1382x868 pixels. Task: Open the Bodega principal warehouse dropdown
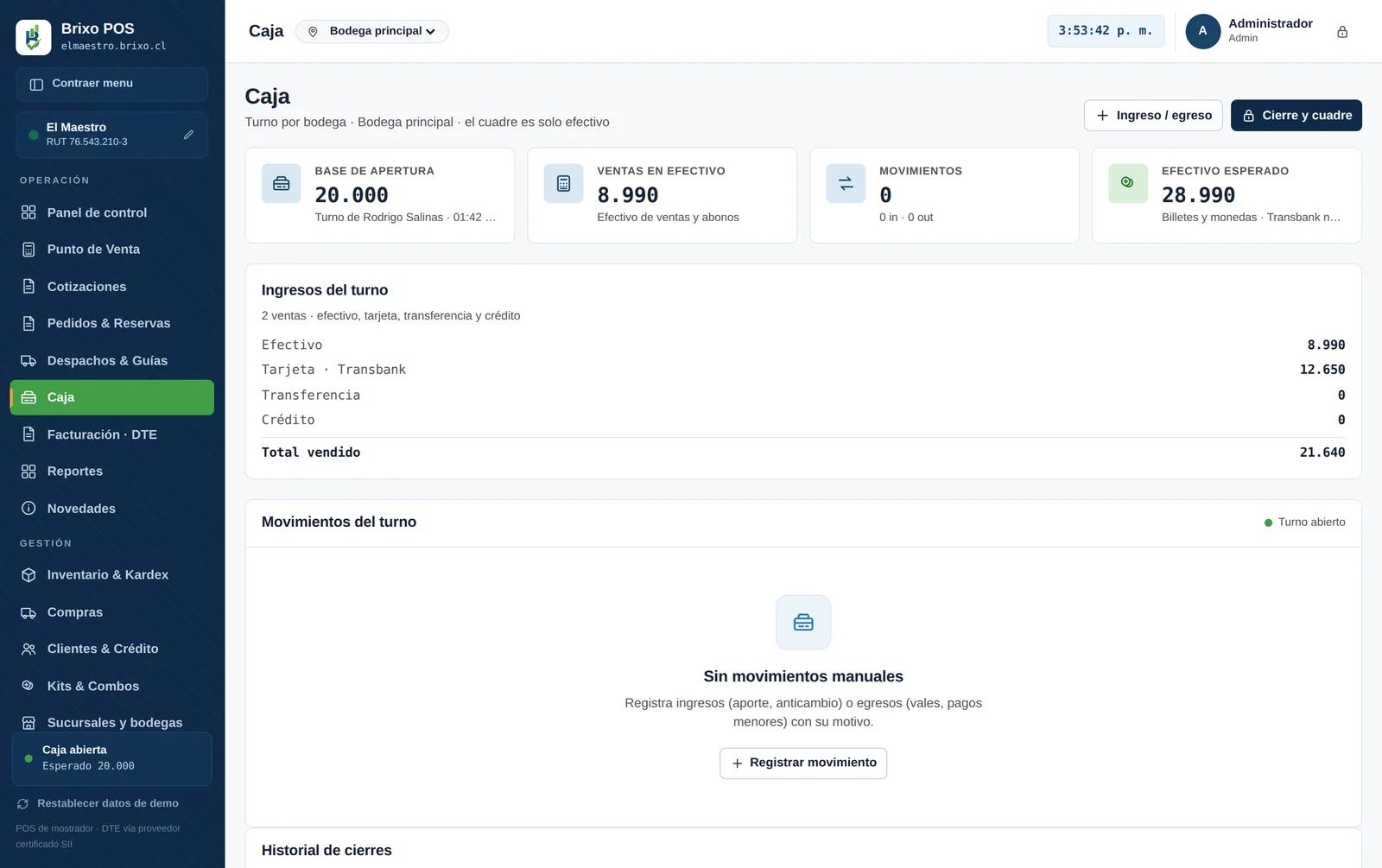click(372, 31)
